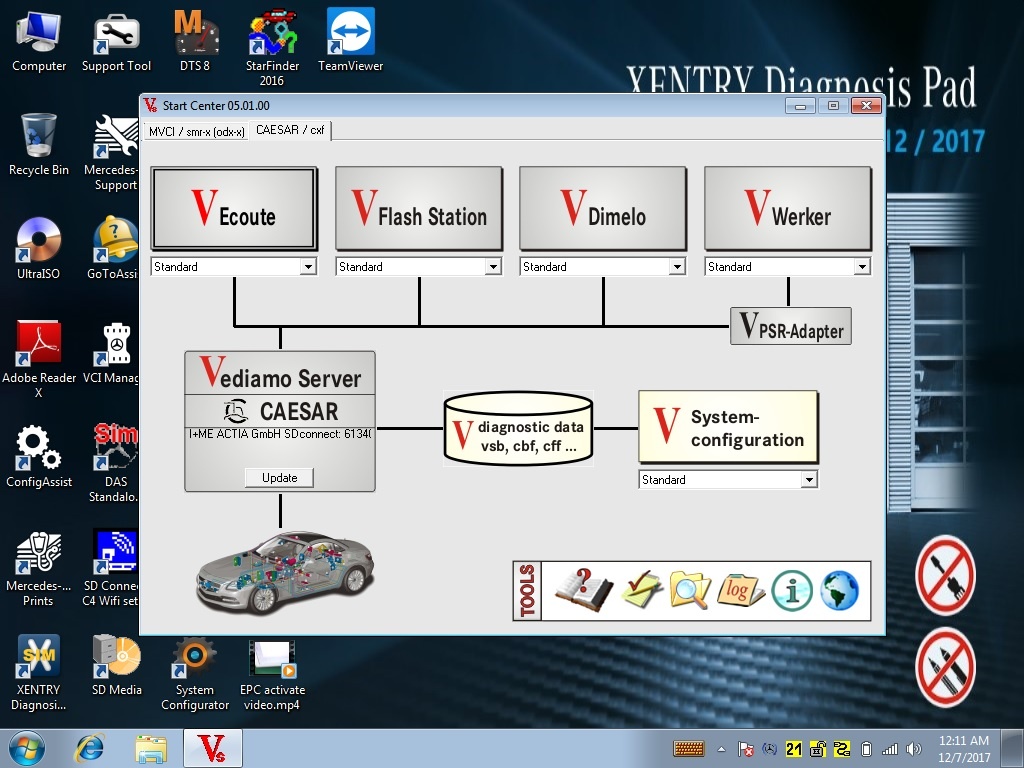Select the CAESAR / cxf tab
Image resolution: width=1024 pixels, height=768 pixels.
point(290,130)
